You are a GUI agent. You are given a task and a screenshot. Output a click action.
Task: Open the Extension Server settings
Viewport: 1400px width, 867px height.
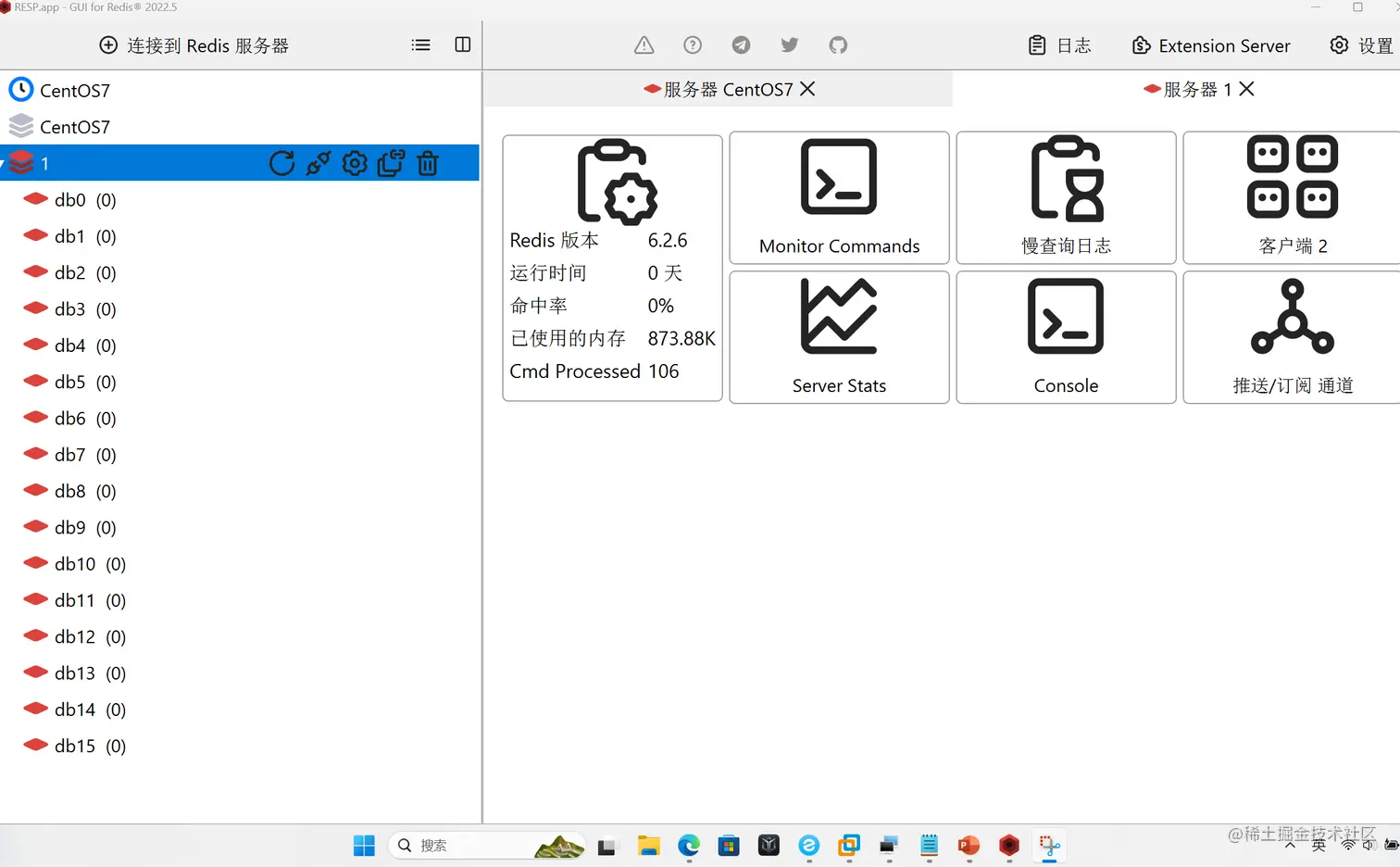click(1211, 45)
